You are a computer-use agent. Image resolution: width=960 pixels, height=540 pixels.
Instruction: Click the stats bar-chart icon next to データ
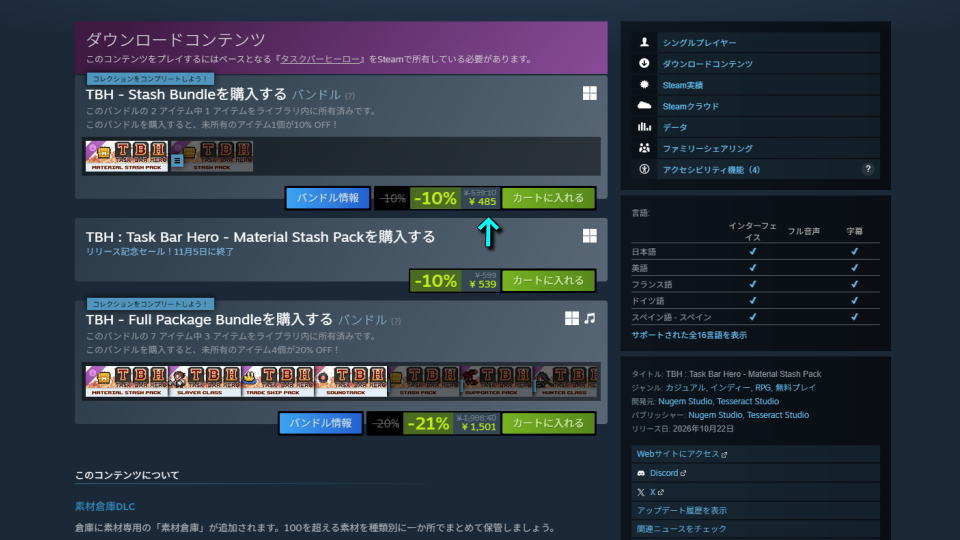(x=644, y=127)
